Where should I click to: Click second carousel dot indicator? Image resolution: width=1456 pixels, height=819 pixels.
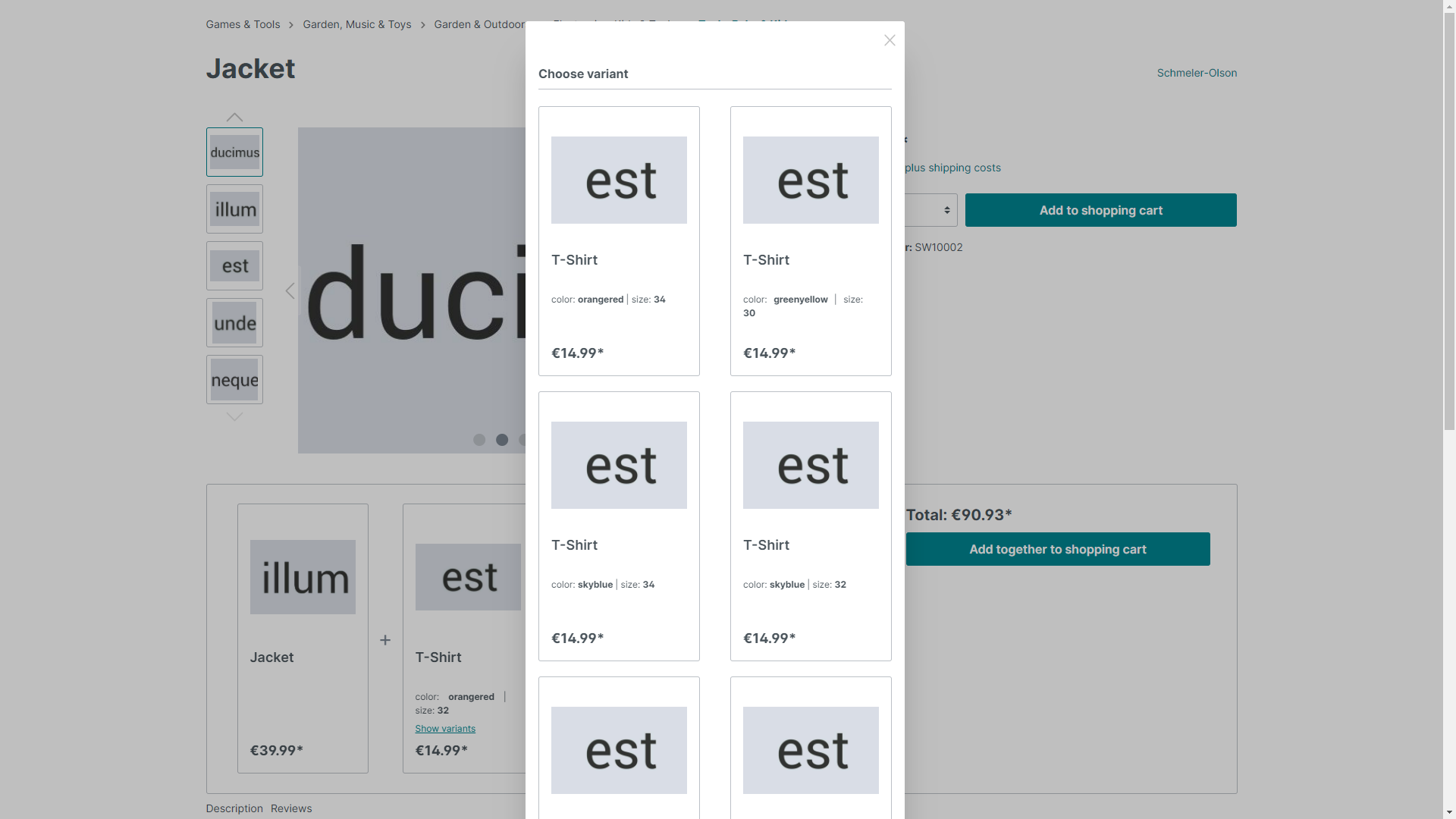(x=501, y=440)
